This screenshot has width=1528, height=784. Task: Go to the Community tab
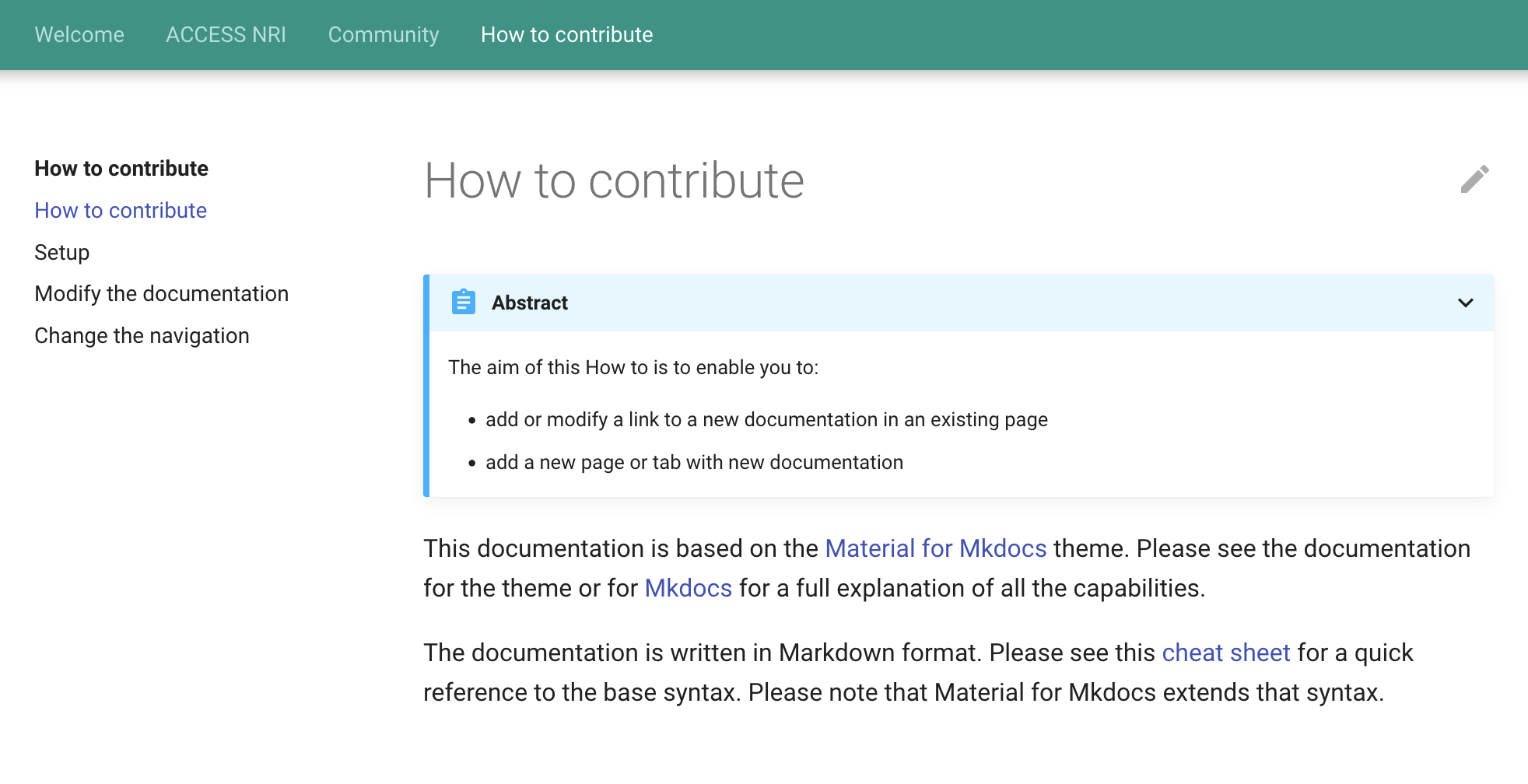coord(384,35)
